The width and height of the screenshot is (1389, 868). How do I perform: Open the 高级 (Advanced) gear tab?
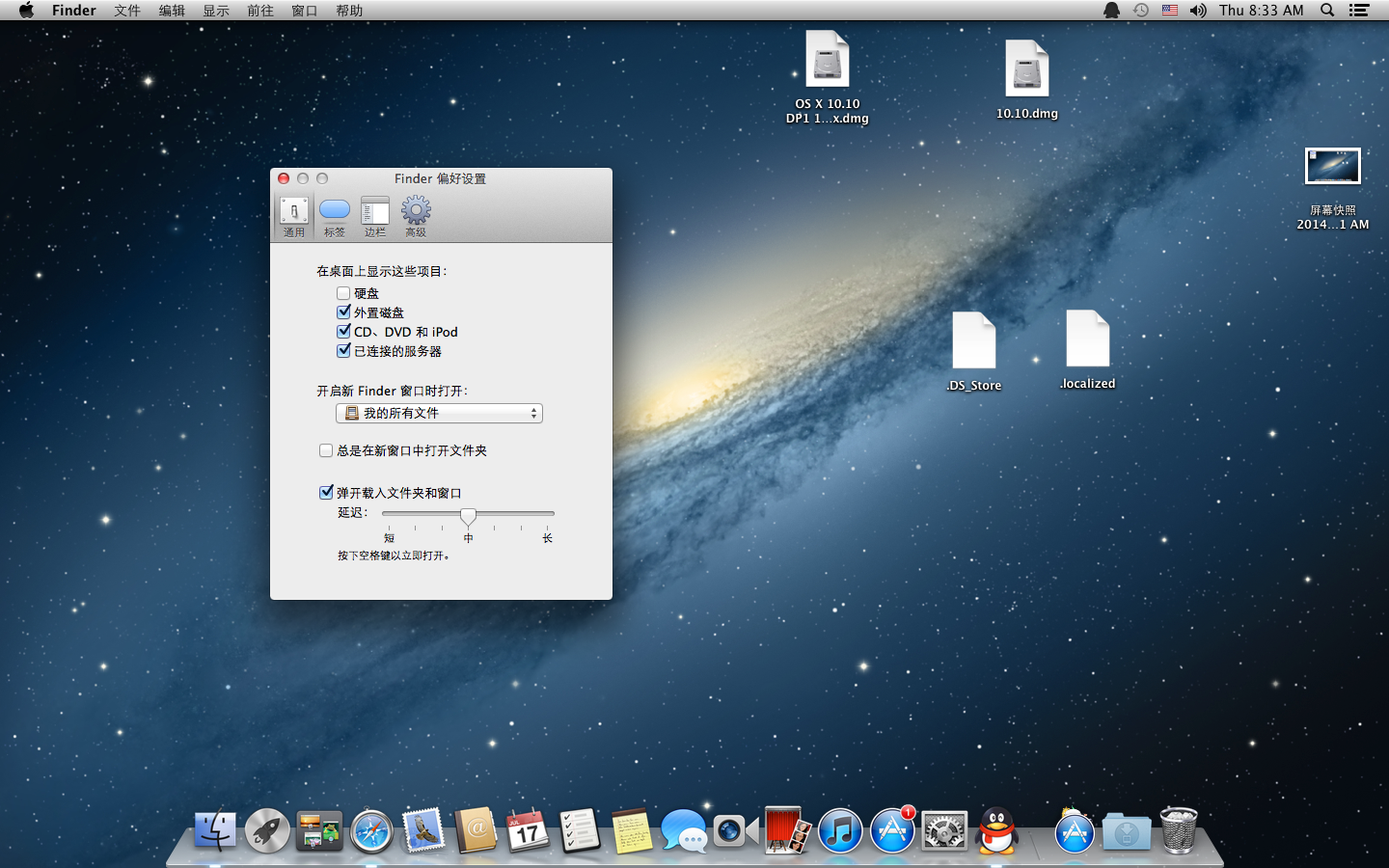tap(416, 217)
